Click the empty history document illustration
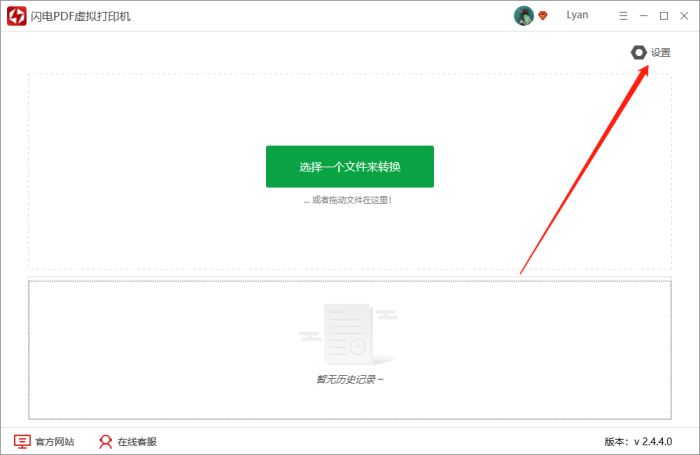This screenshot has height=455, width=700. click(x=348, y=334)
